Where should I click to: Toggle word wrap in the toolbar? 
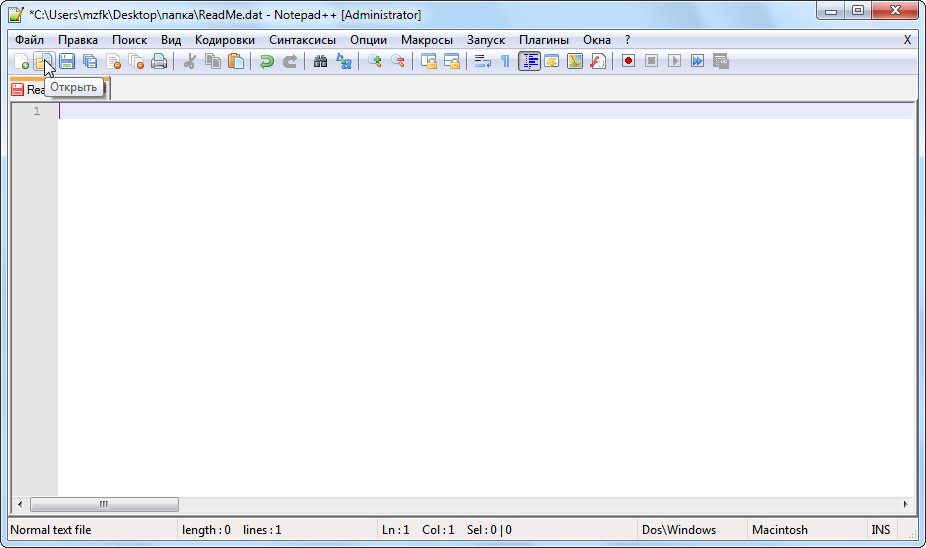tap(482, 62)
